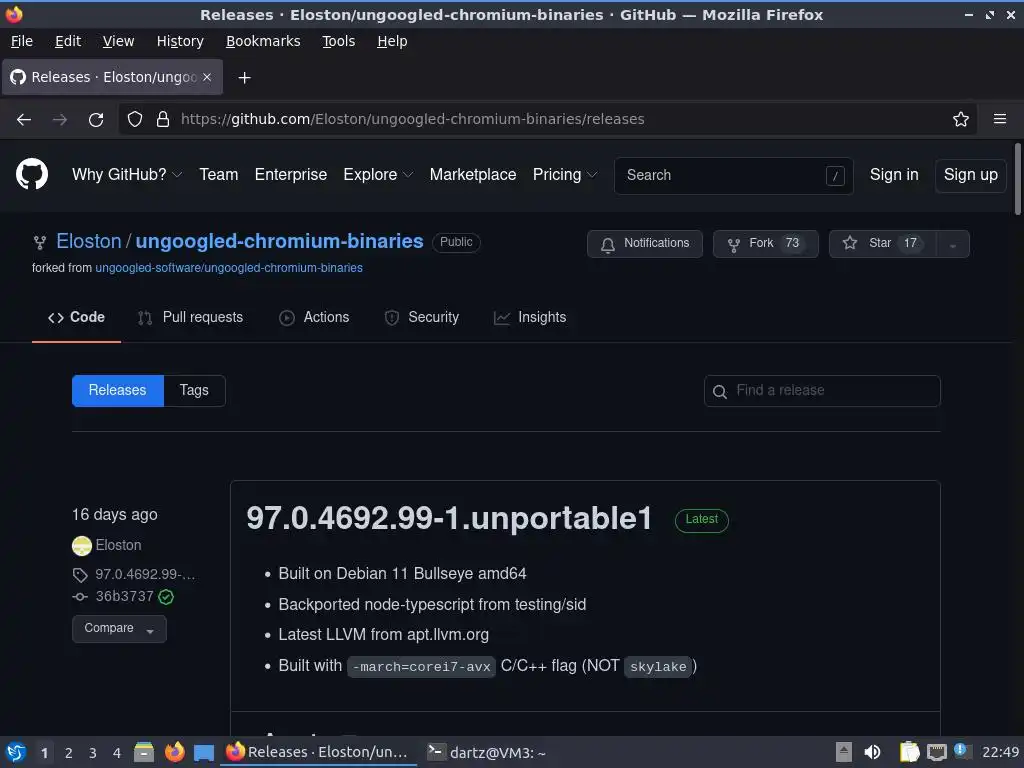Click the Team navigation link
The height and width of the screenshot is (768, 1024).
(219, 174)
